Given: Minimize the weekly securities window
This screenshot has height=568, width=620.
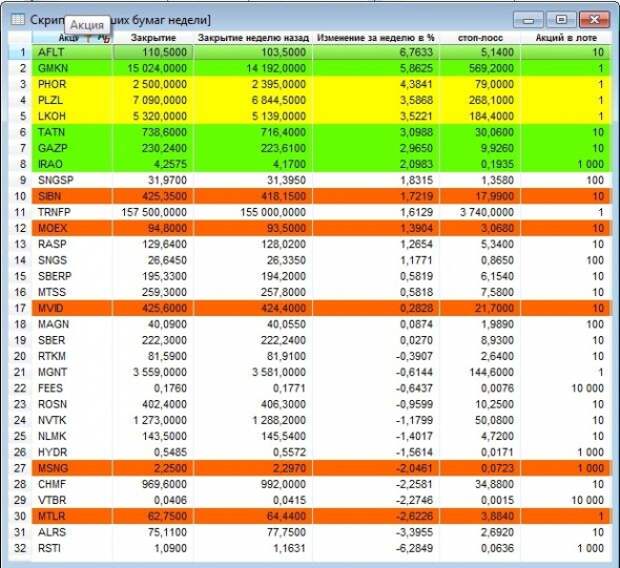Looking at the screenshot, I should (x=528, y=20).
